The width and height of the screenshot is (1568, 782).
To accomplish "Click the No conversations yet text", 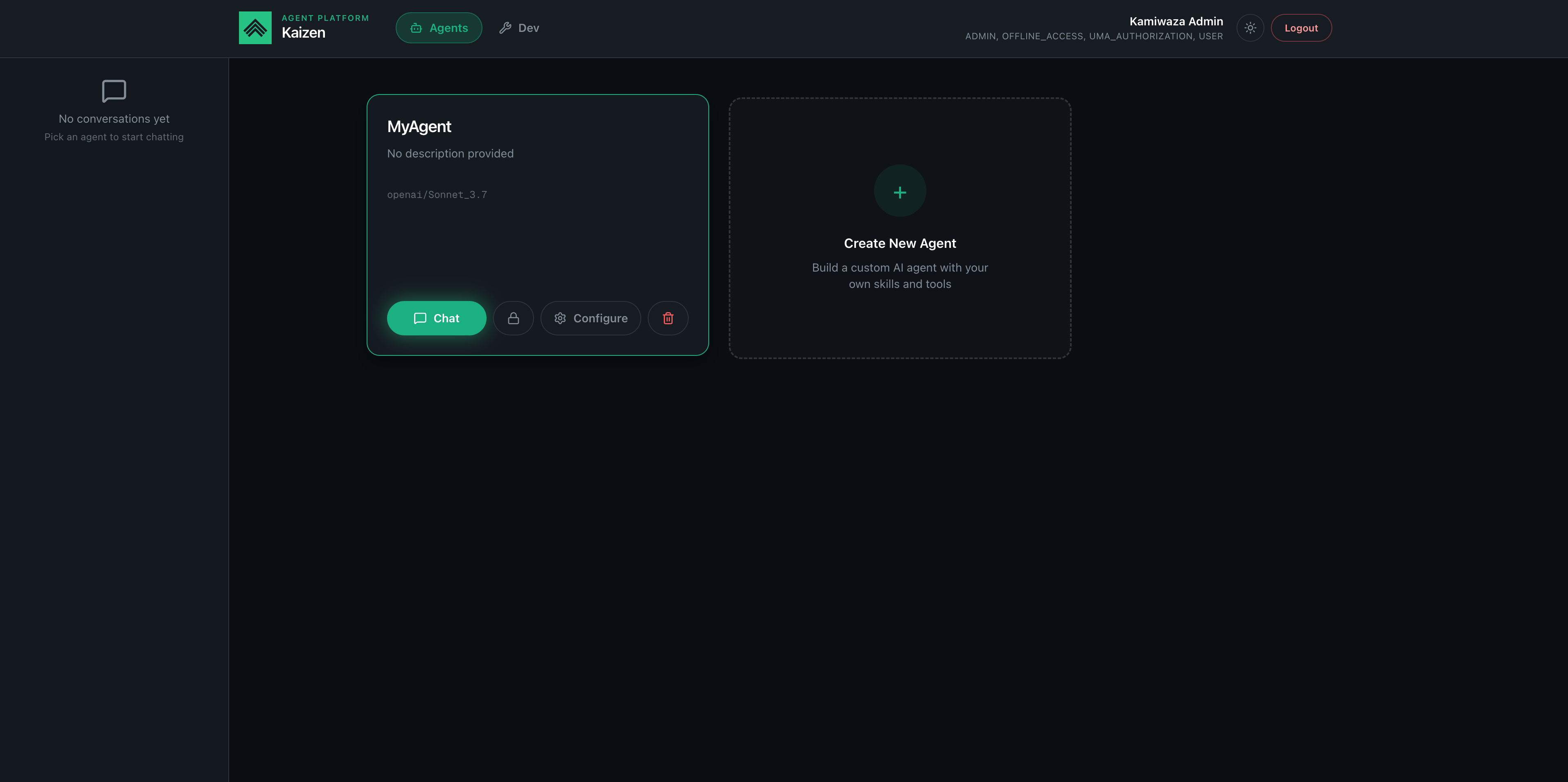I will 114,119.
